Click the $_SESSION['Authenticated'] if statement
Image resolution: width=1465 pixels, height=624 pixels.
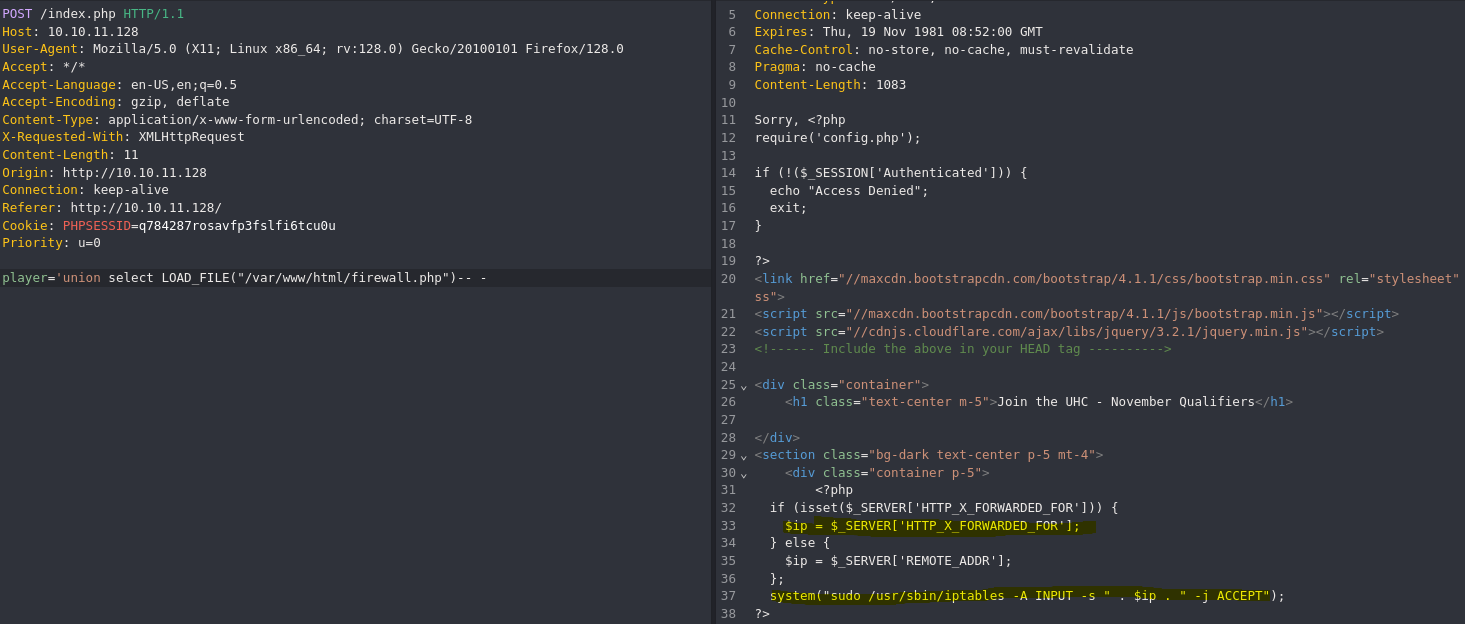pyautogui.click(x=891, y=173)
